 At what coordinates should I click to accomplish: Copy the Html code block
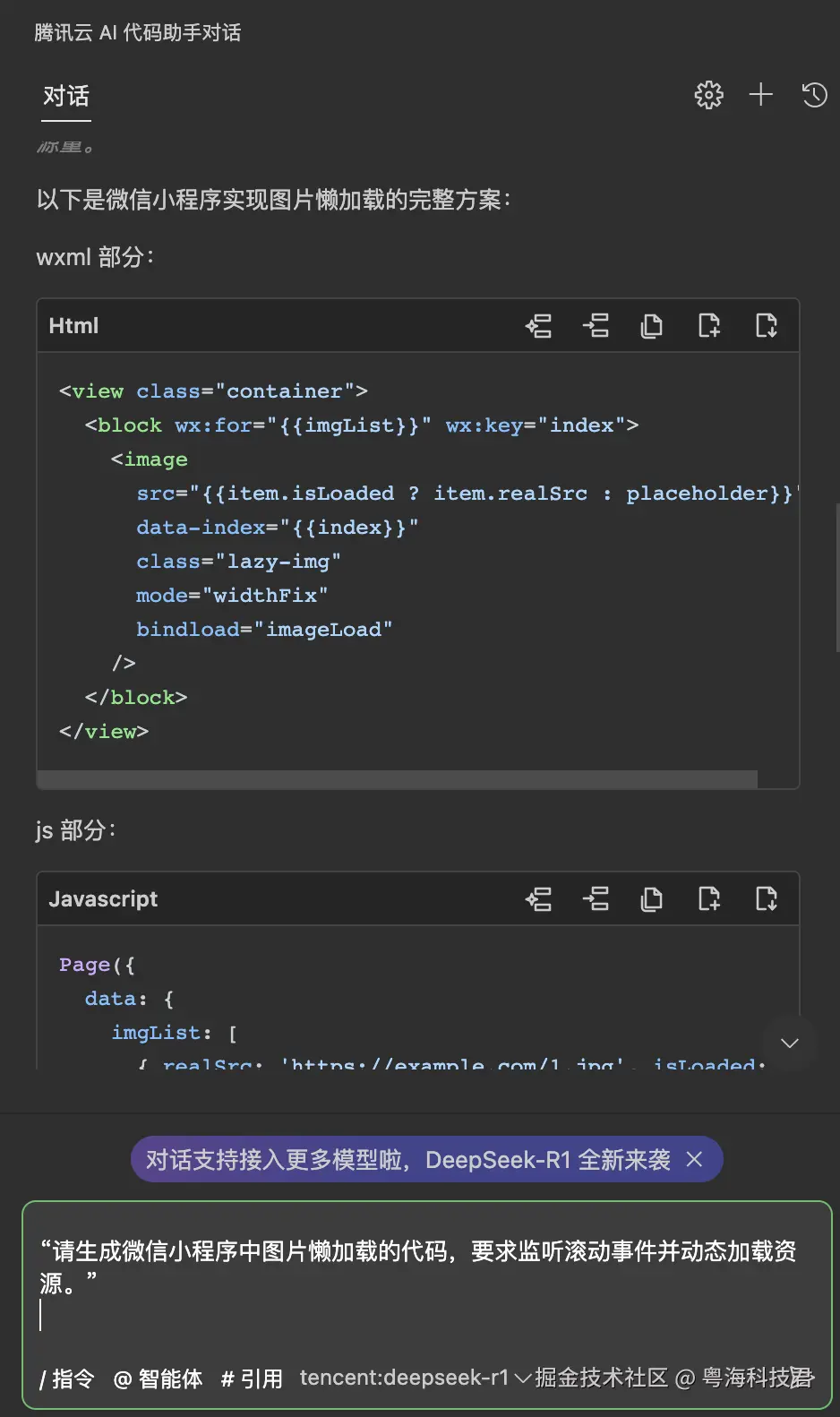[x=652, y=325]
